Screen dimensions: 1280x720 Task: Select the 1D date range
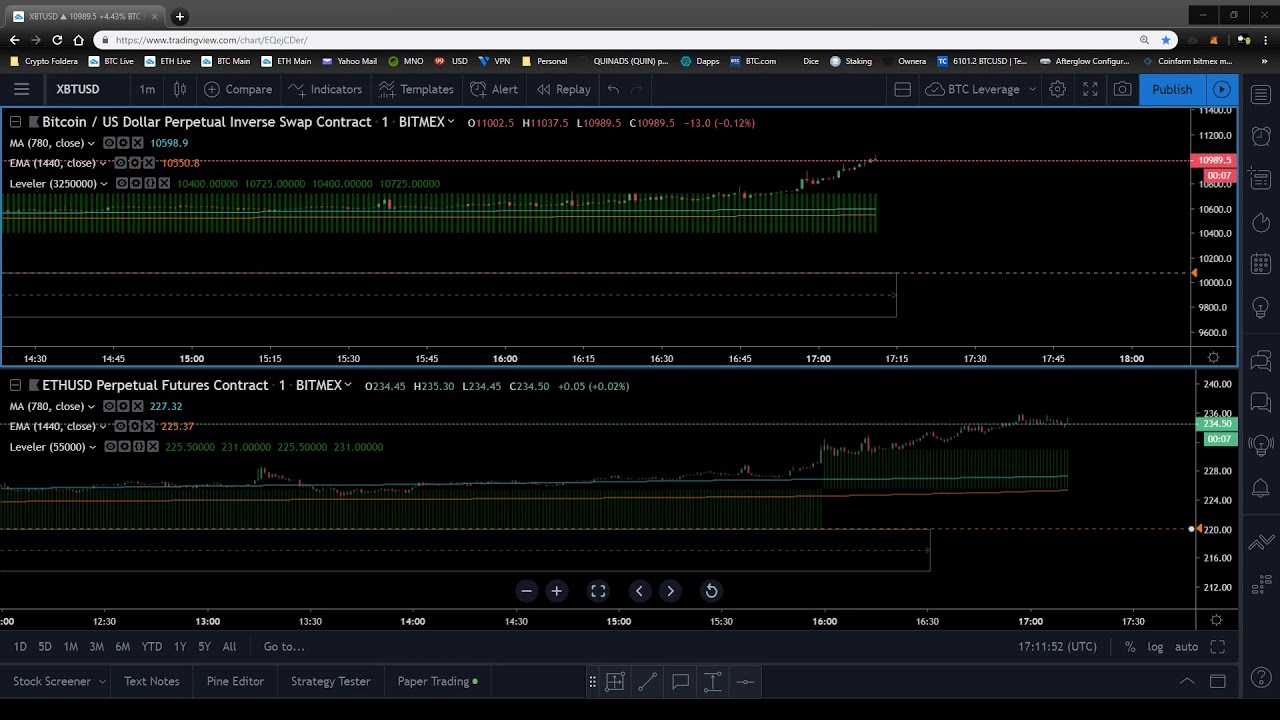point(20,647)
